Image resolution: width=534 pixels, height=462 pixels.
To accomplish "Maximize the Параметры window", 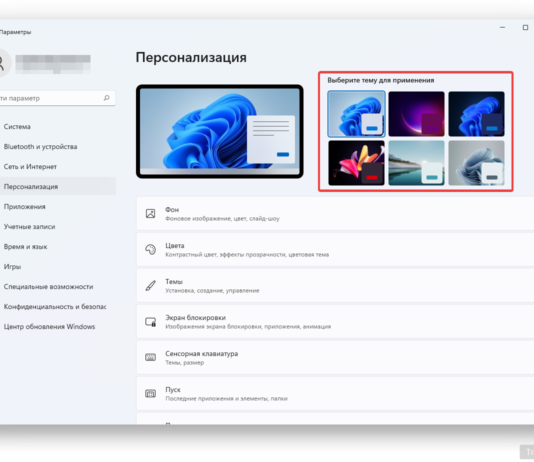I will click(525, 28).
